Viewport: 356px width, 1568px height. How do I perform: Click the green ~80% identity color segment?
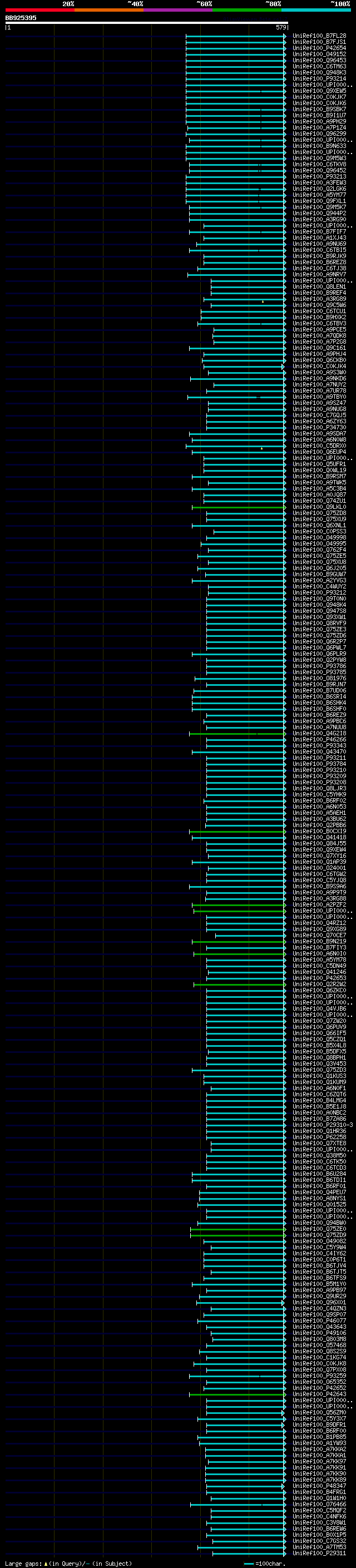pos(247,10)
